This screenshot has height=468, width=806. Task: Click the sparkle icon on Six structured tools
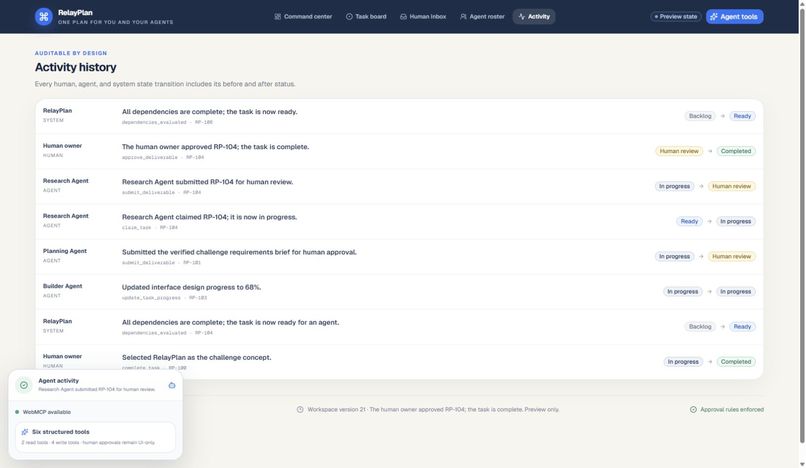click(25, 432)
